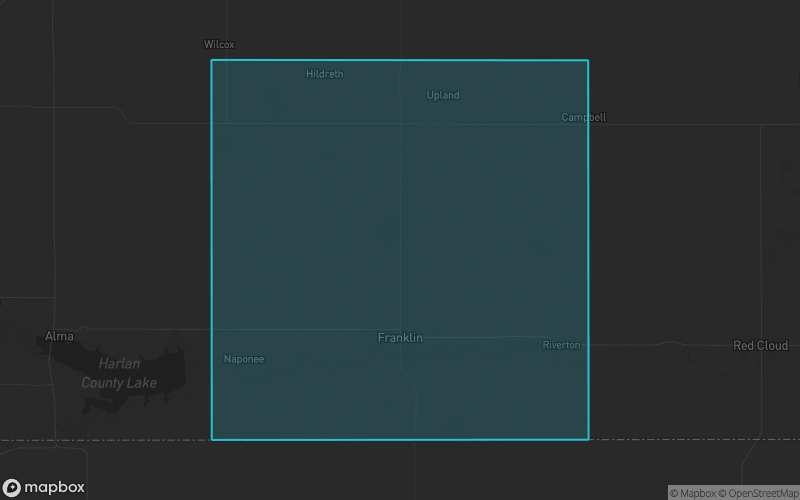Select the Campbell town label
This screenshot has height=500, width=800.
click(584, 117)
